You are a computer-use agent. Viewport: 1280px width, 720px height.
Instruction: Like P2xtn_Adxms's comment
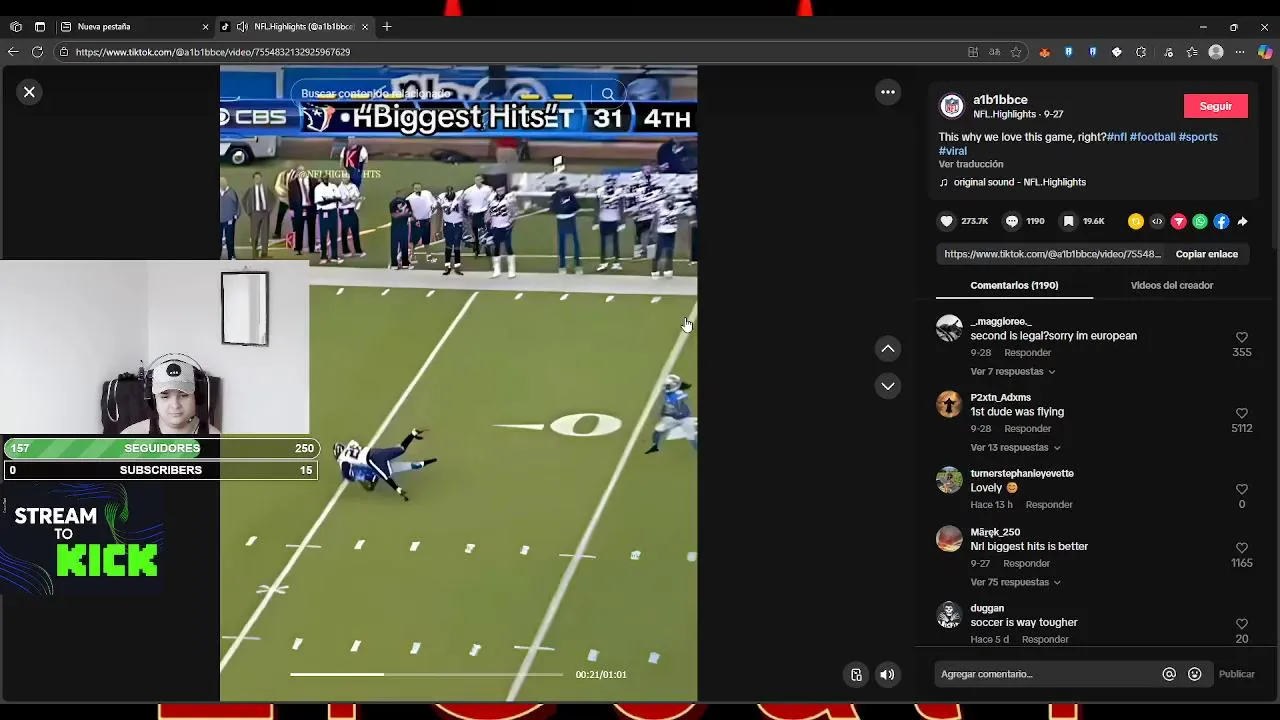point(1241,414)
